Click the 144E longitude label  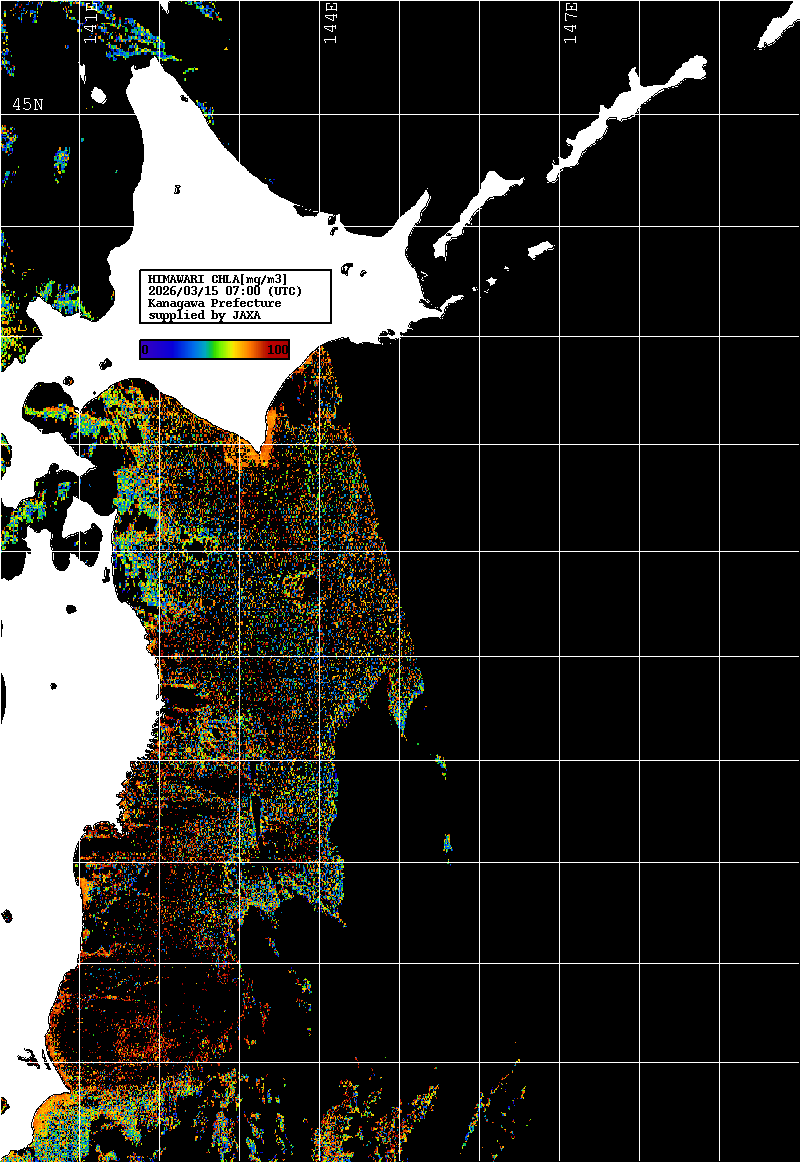330,22
